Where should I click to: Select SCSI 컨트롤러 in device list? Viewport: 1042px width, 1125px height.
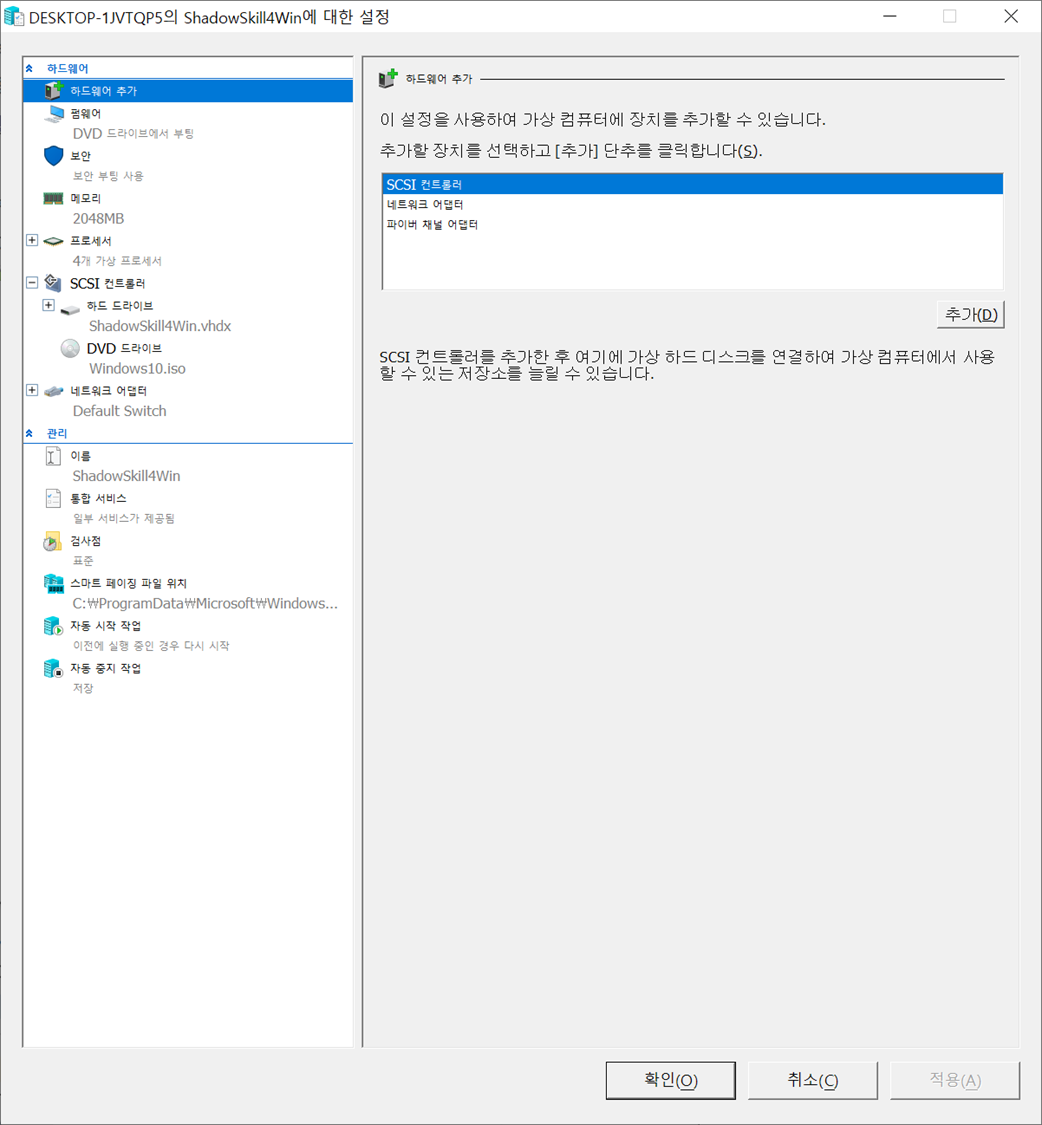[693, 184]
